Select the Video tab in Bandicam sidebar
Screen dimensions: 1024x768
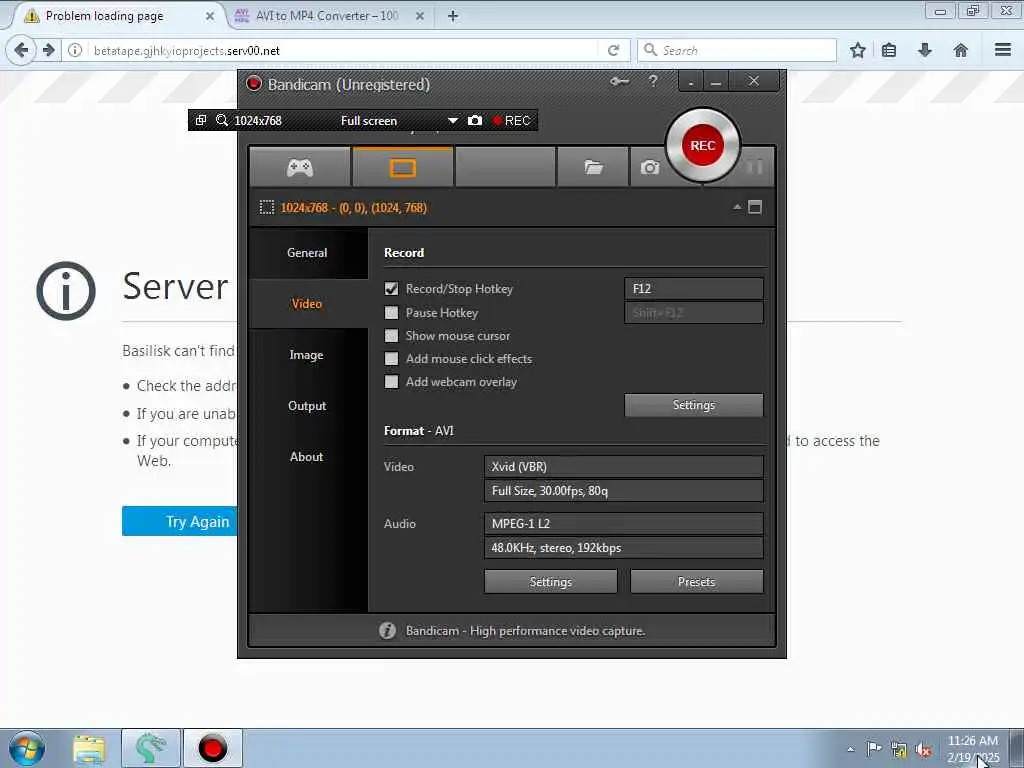[307, 304]
